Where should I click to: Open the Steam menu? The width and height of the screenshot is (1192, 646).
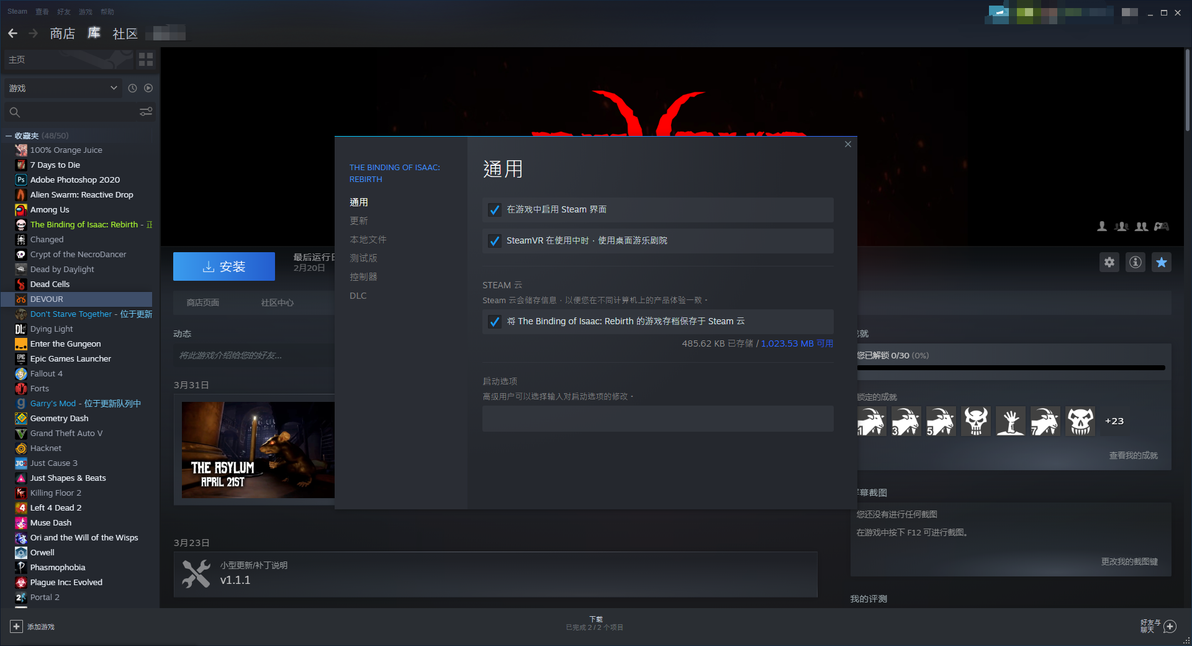point(17,11)
